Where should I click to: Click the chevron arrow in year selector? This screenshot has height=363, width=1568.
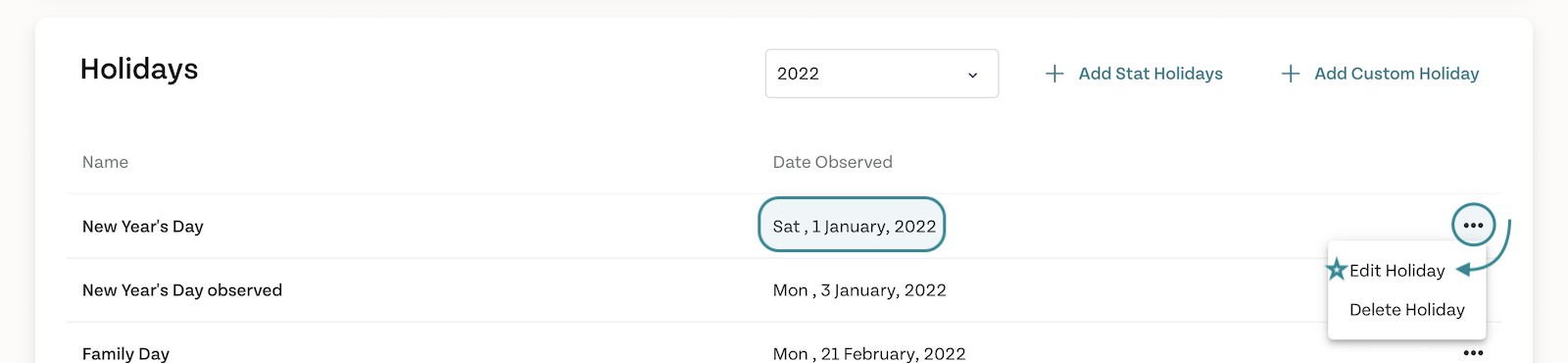972,75
